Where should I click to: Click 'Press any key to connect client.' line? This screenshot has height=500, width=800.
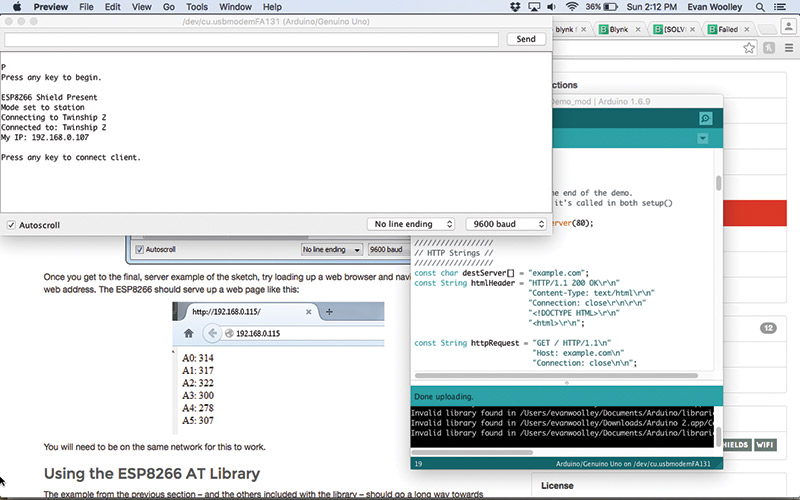click(x=70, y=157)
